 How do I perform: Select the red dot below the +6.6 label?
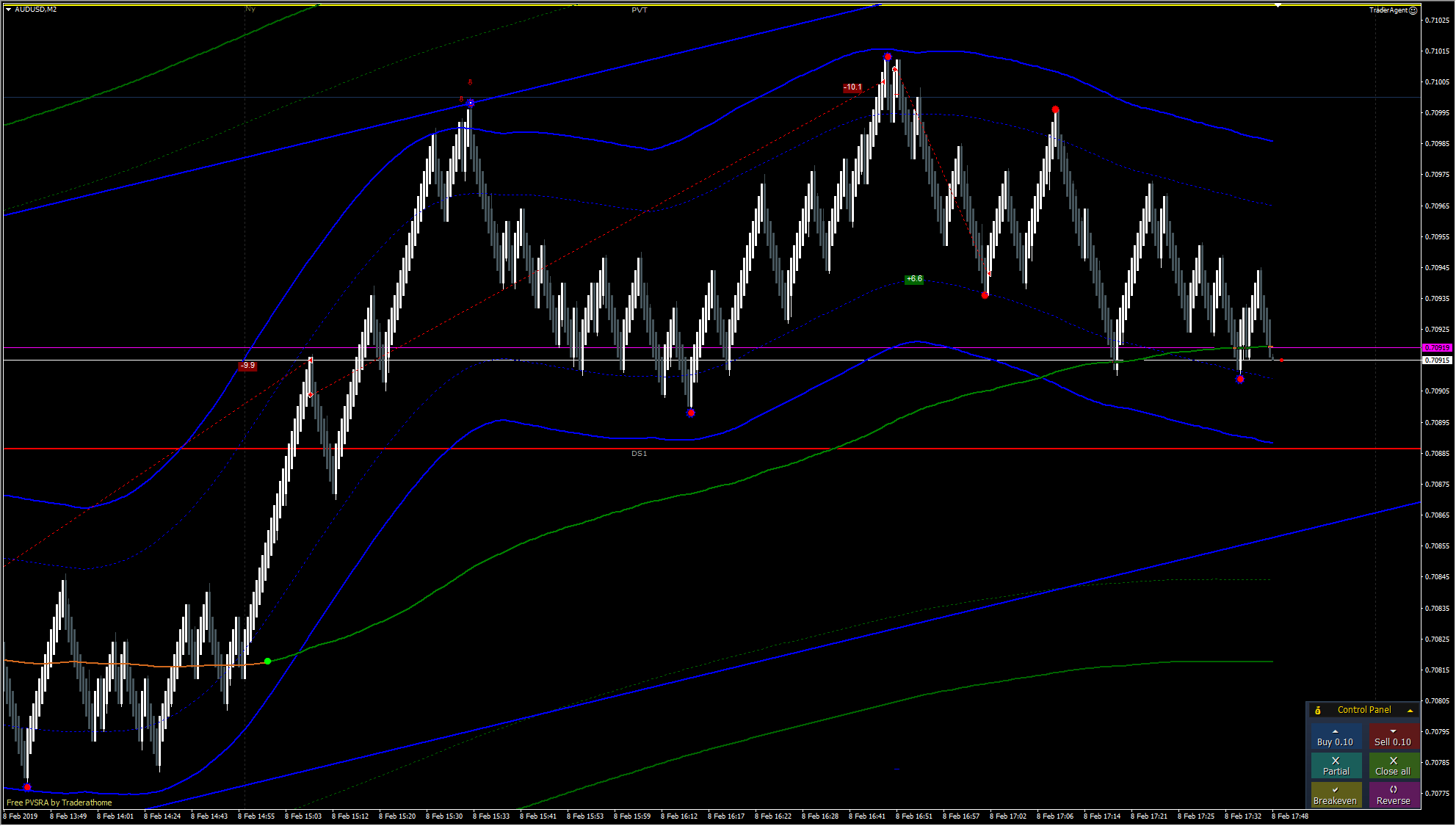tap(985, 295)
